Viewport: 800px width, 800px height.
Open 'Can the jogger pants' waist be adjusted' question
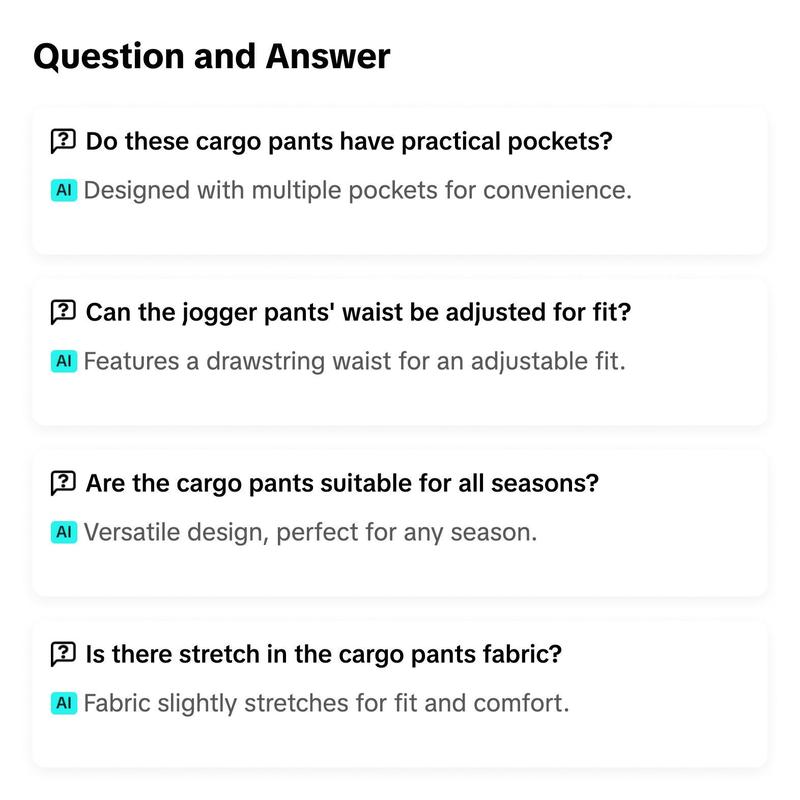pyautogui.click(x=358, y=312)
